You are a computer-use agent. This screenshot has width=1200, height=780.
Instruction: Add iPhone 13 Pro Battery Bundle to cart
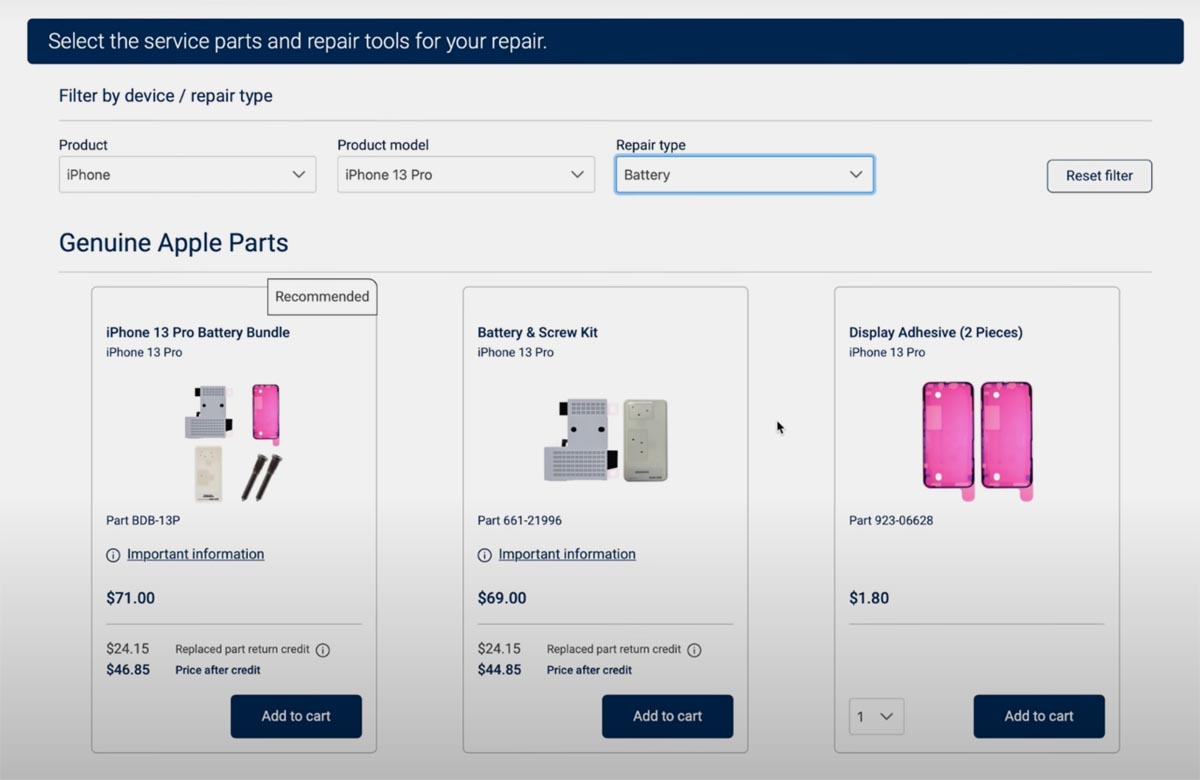(296, 717)
